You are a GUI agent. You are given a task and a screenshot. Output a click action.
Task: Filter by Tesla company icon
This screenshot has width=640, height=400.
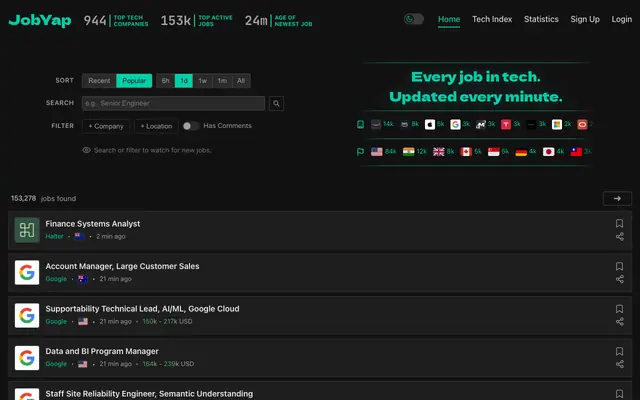506,124
